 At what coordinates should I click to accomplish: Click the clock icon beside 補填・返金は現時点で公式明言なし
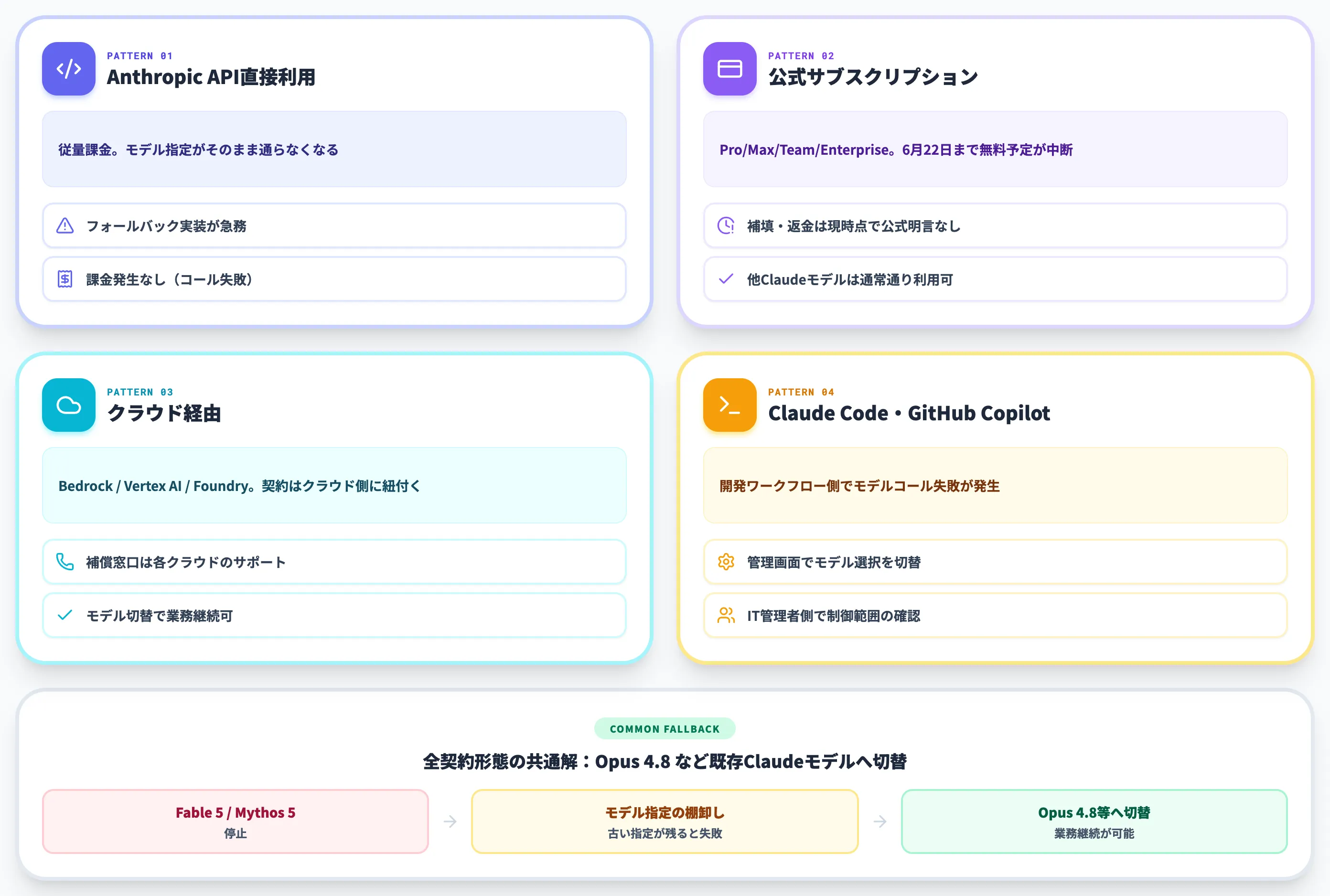(x=726, y=226)
